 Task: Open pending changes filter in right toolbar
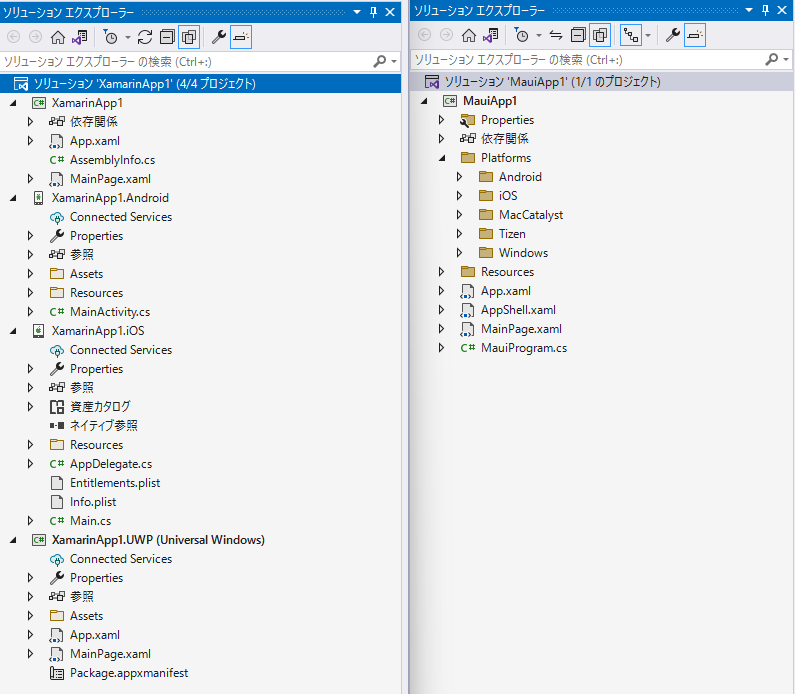pos(522,35)
